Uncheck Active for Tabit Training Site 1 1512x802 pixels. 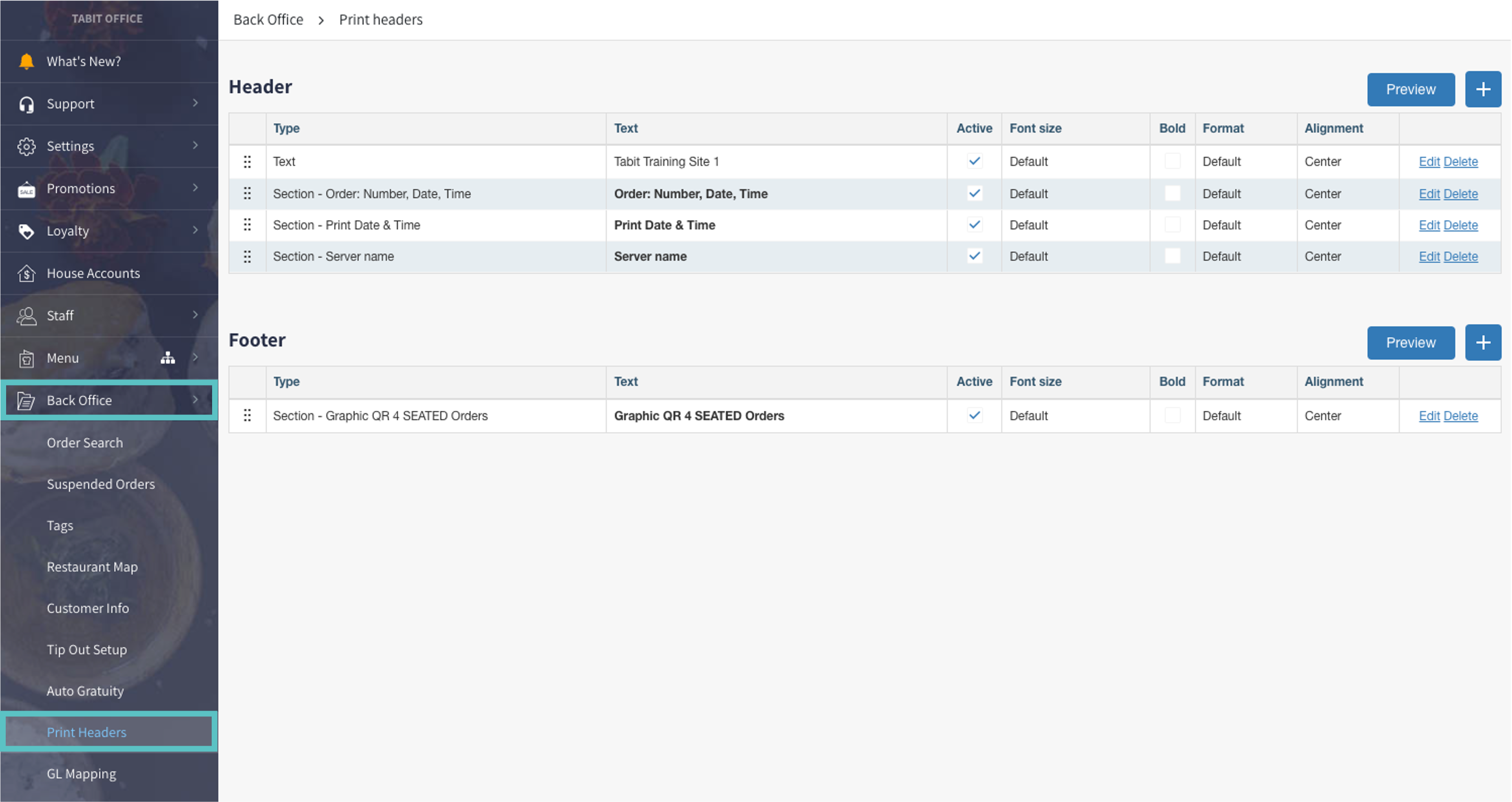click(974, 161)
